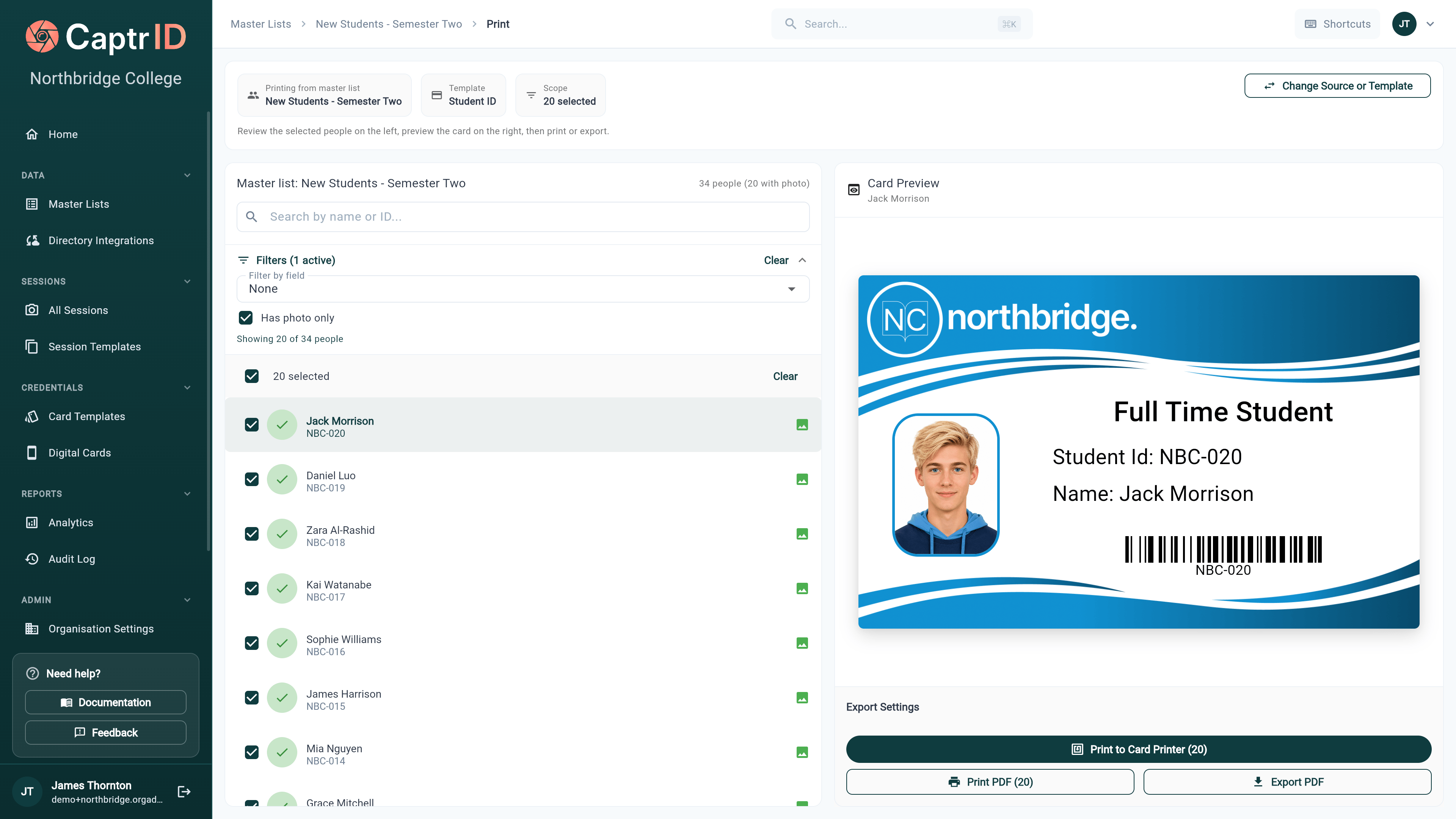Click the master list people icon

pyautogui.click(x=253, y=95)
